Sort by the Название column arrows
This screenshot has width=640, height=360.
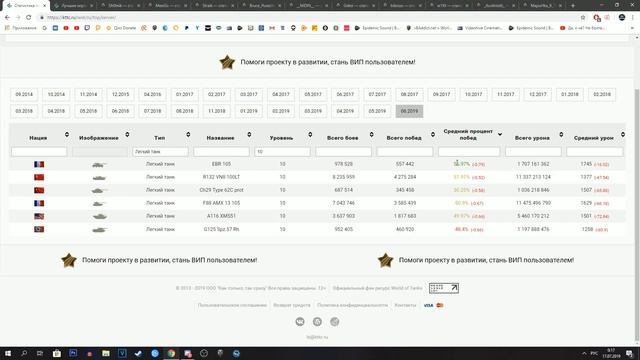coord(249,134)
